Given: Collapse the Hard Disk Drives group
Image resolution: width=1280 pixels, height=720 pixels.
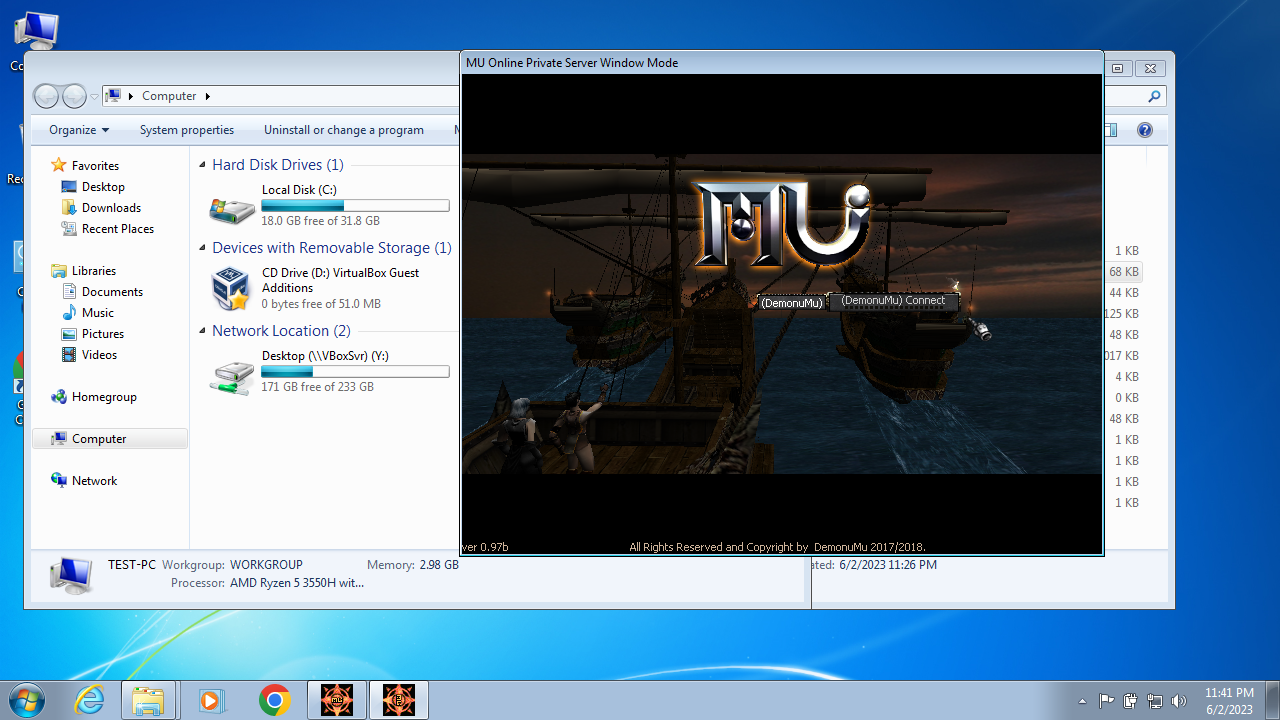Looking at the screenshot, I should [202, 165].
